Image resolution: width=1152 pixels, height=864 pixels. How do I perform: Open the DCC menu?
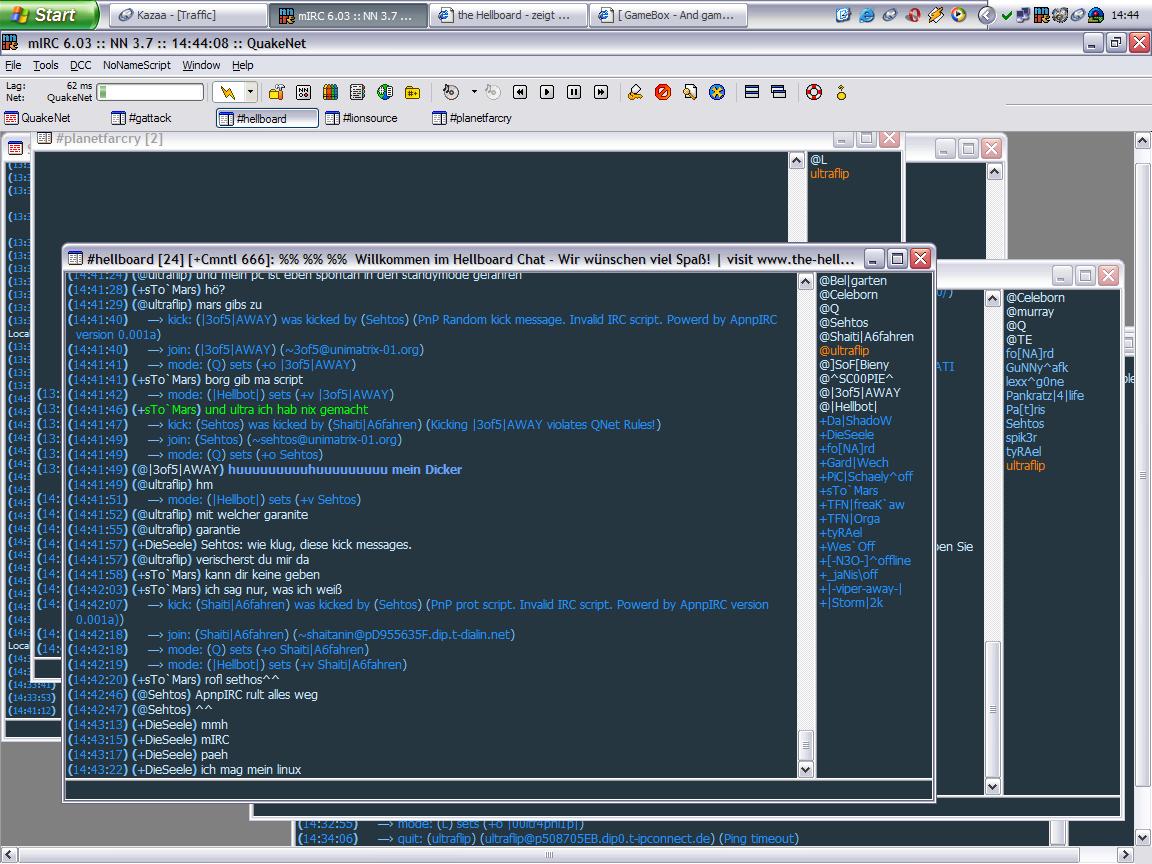click(80, 65)
